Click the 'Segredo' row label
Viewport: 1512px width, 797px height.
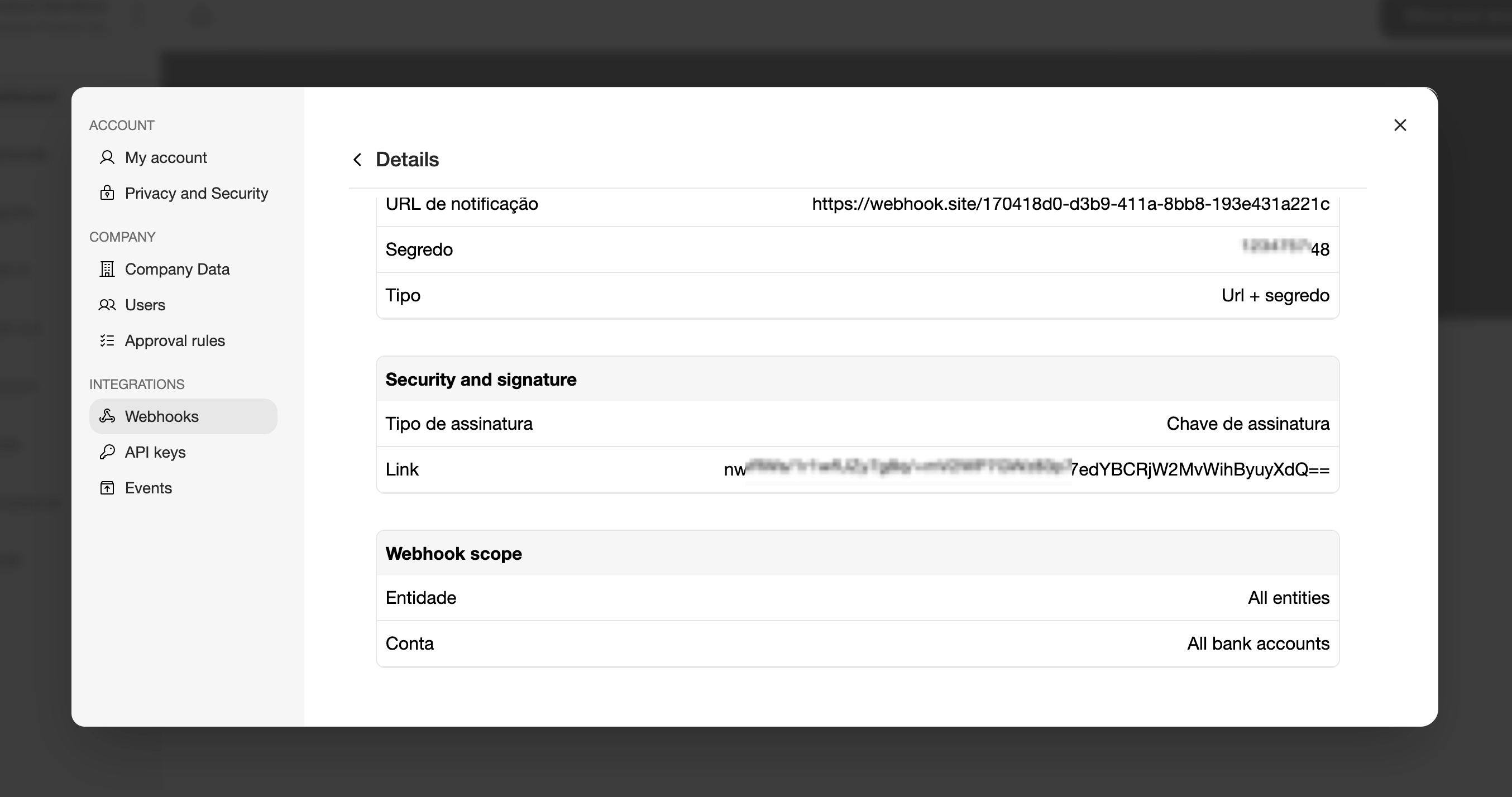[419, 249]
